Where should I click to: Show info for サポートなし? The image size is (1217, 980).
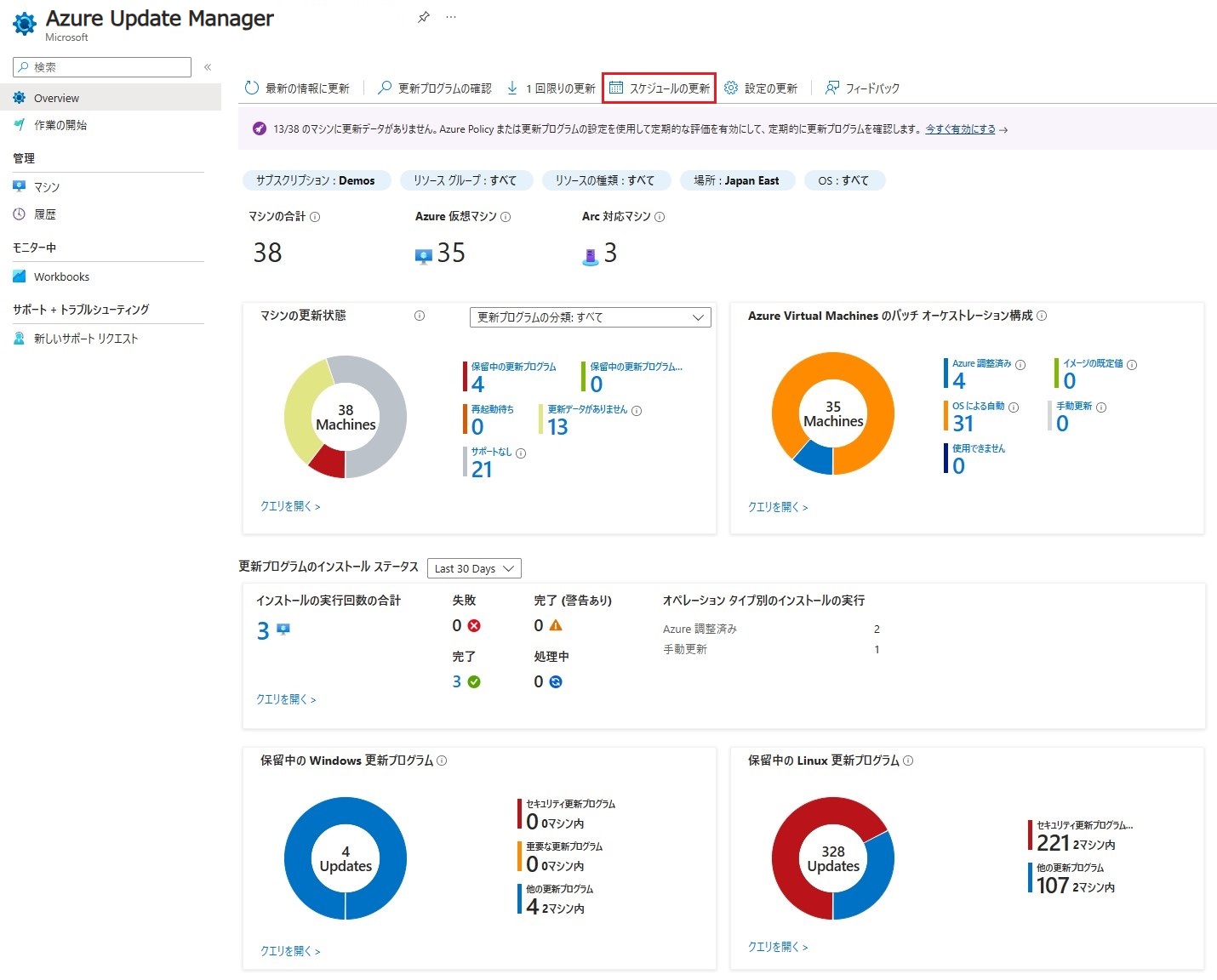pos(521,453)
